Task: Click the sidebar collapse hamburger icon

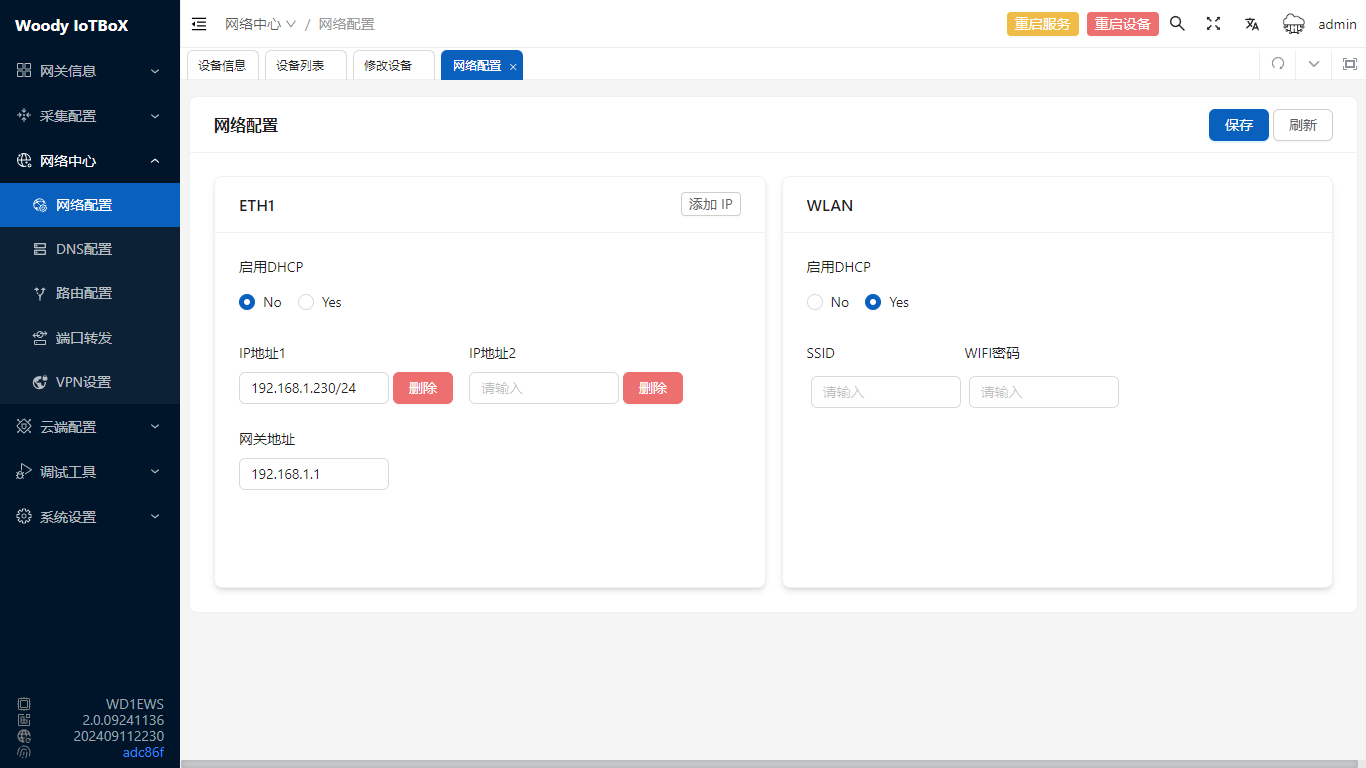Action: 199,24
